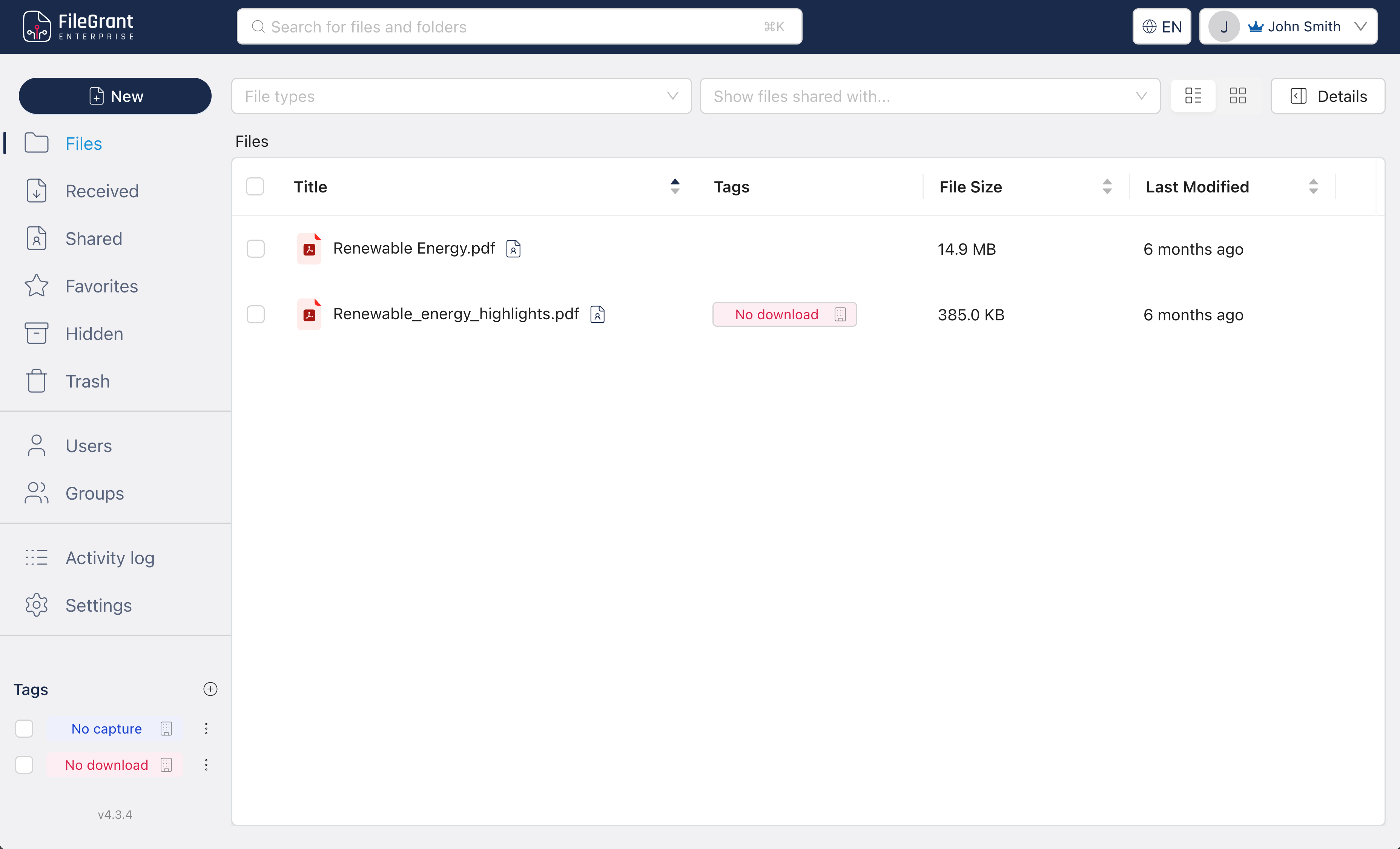
Task: Open sharing info icon next to Renewable Energy.pdf
Action: tap(513, 248)
